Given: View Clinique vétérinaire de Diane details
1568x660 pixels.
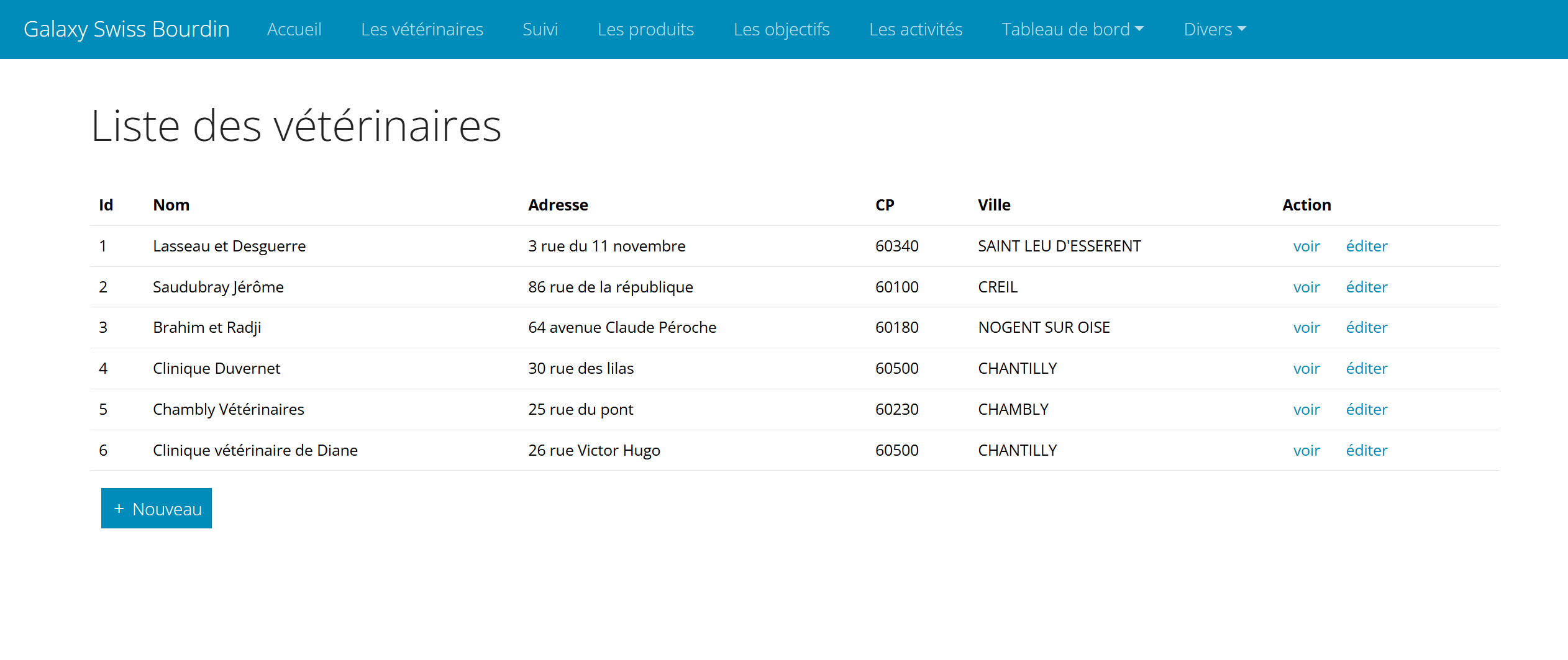Looking at the screenshot, I should pyautogui.click(x=1306, y=451).
